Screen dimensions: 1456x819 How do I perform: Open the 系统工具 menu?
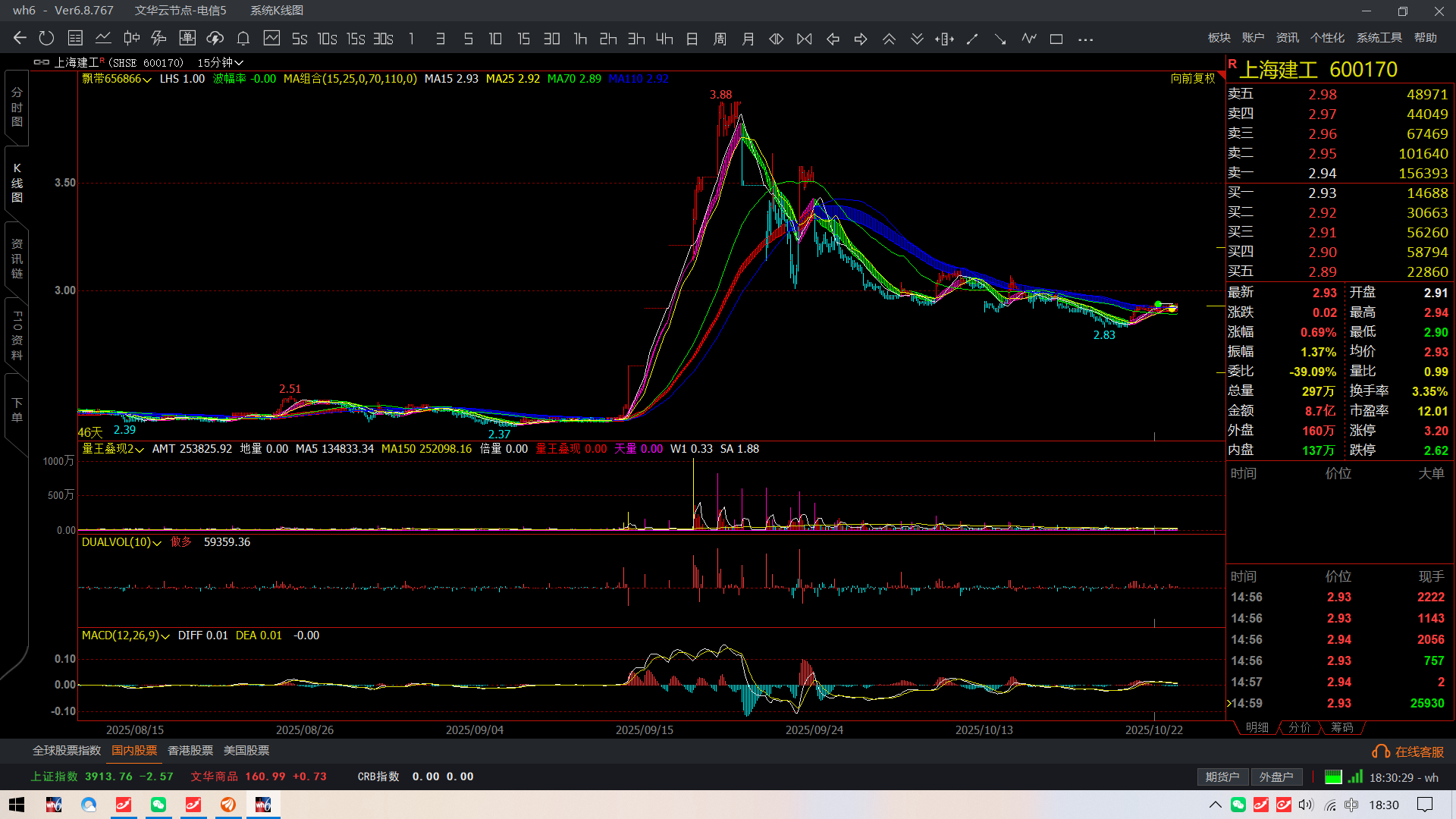tap(1379, 38)
